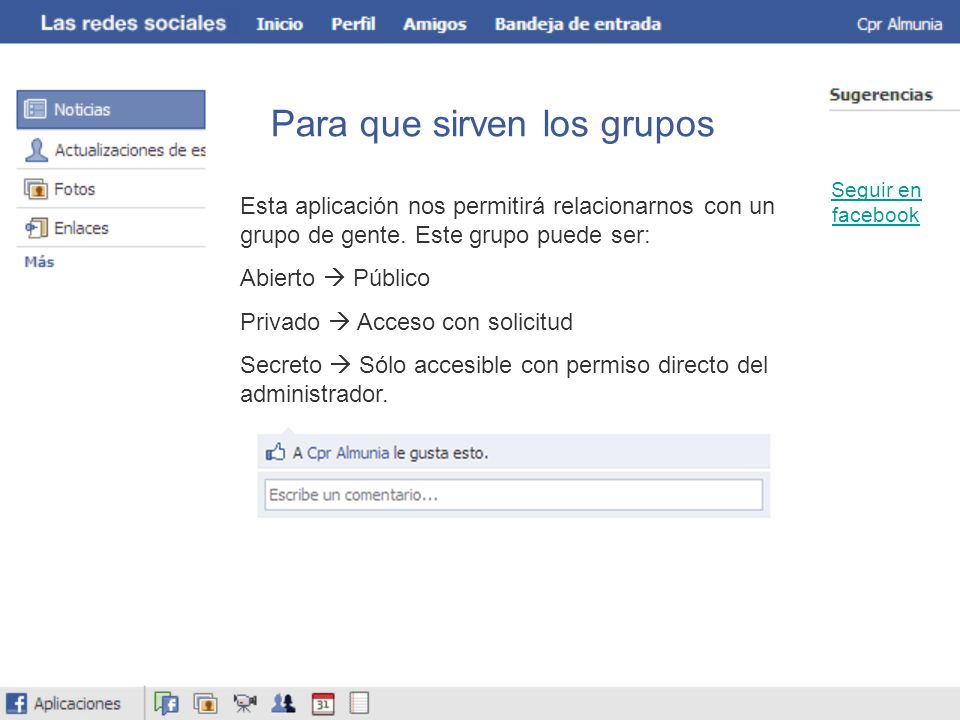Open the photos application icon in bottom bar

[206, 703]
